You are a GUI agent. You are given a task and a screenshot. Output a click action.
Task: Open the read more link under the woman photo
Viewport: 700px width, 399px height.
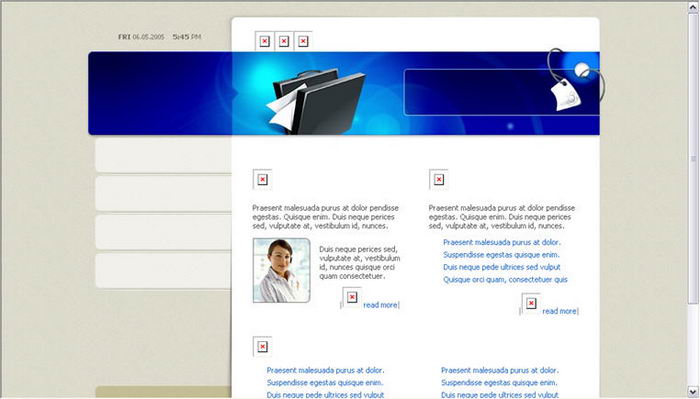coord(380,305)
